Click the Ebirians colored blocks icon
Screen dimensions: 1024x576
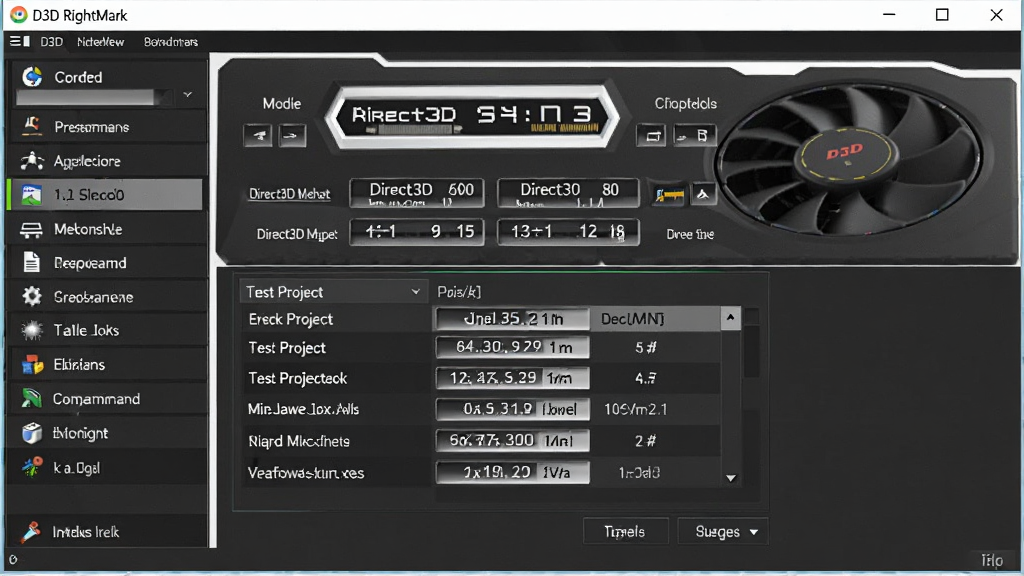pyautogui.click(x=31, y=364)
